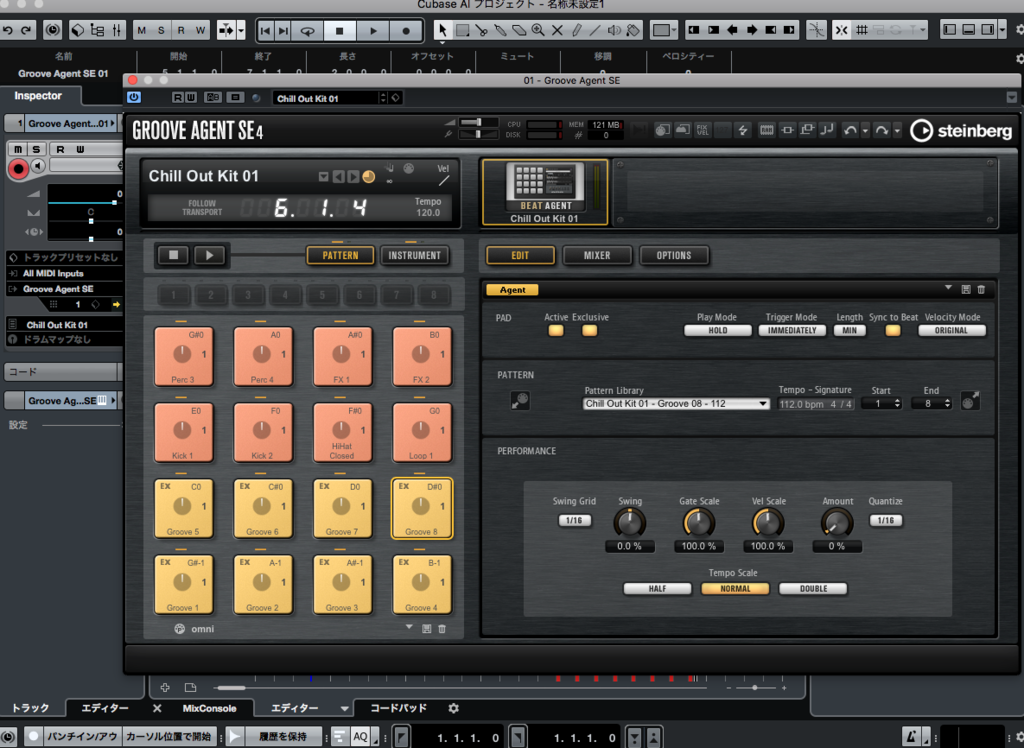Trigger the Kick 1 pad
This screenshot has width=1024, height=748.
point(184,432)
